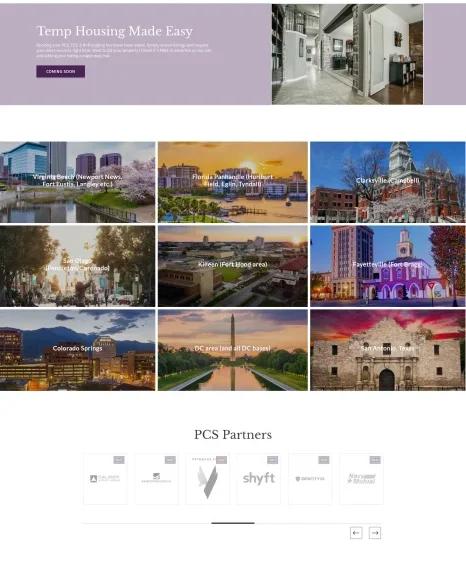The image size is (466, 570).
Task: Open the Calhoun partner logo card
Action: tap(105, 479)
